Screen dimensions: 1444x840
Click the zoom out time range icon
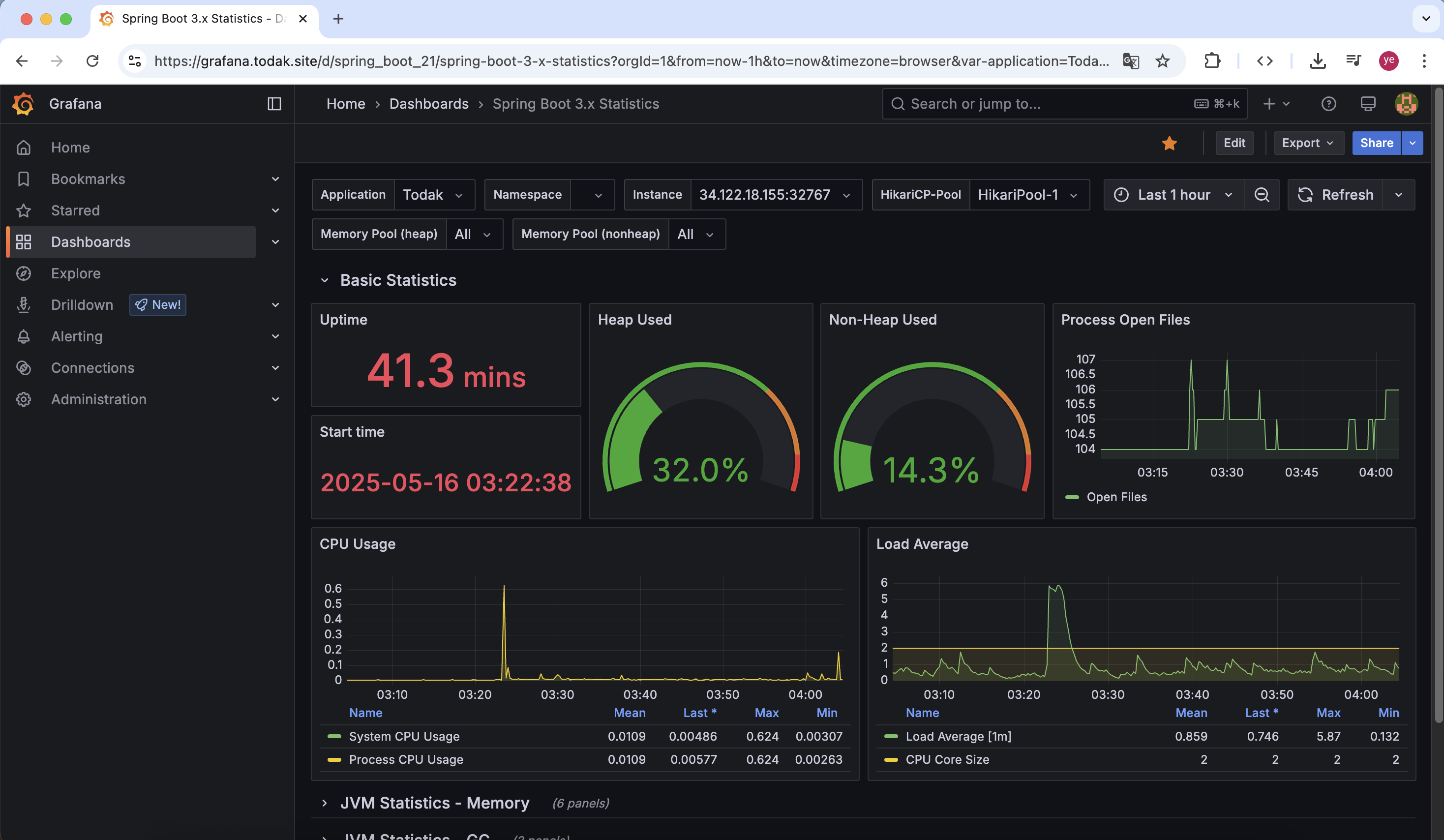click(1261, 195)
